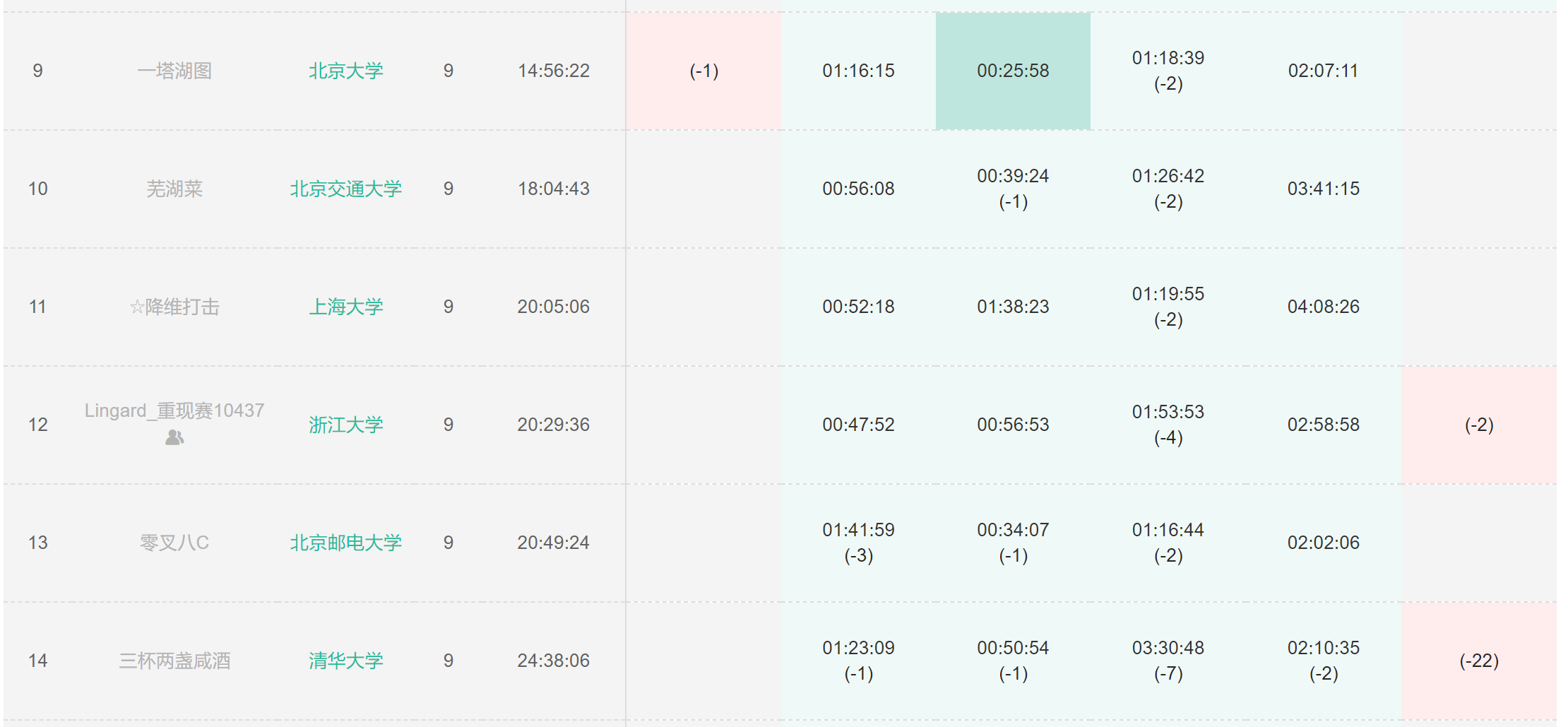The width and height of the screenshot is (1568, 727).
Task: Click the highlighted 00:25:58 first-solve cell
Action: point(1013,71)
